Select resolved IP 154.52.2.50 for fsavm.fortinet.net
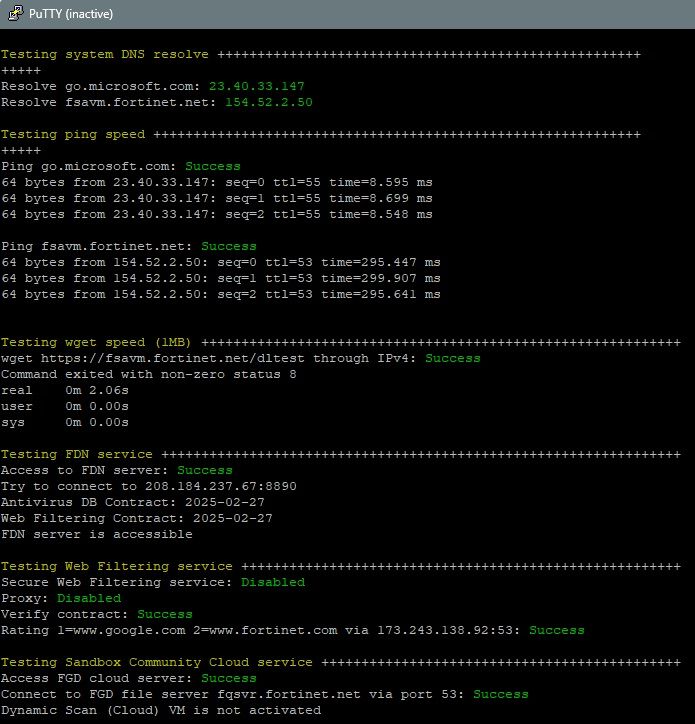This screenshot has width=695, height=724. click(x=268, y=102)
